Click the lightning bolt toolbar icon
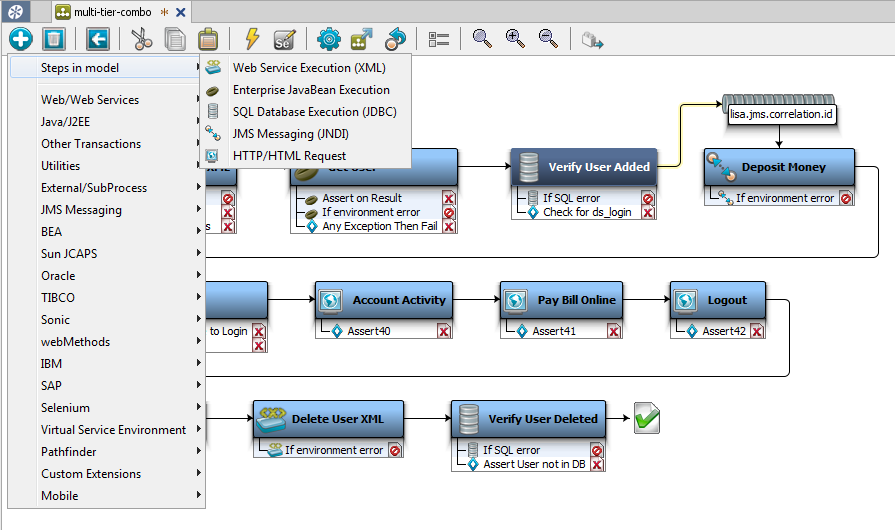 [252, 39]
